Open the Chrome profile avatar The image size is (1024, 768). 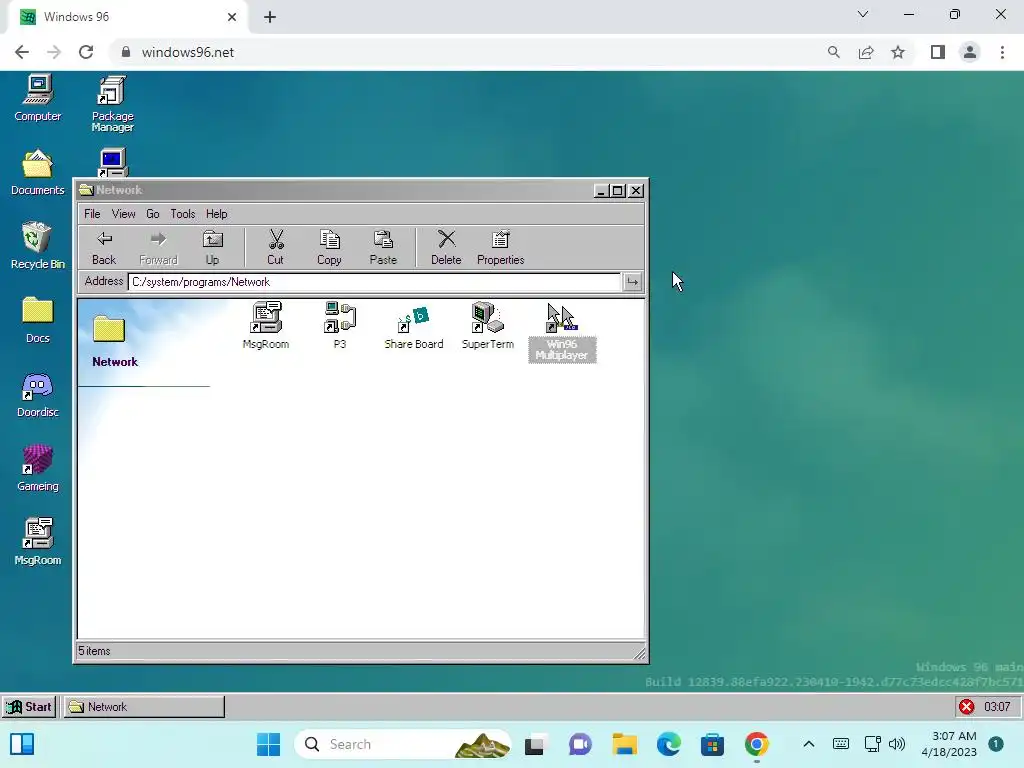[970, 52]
